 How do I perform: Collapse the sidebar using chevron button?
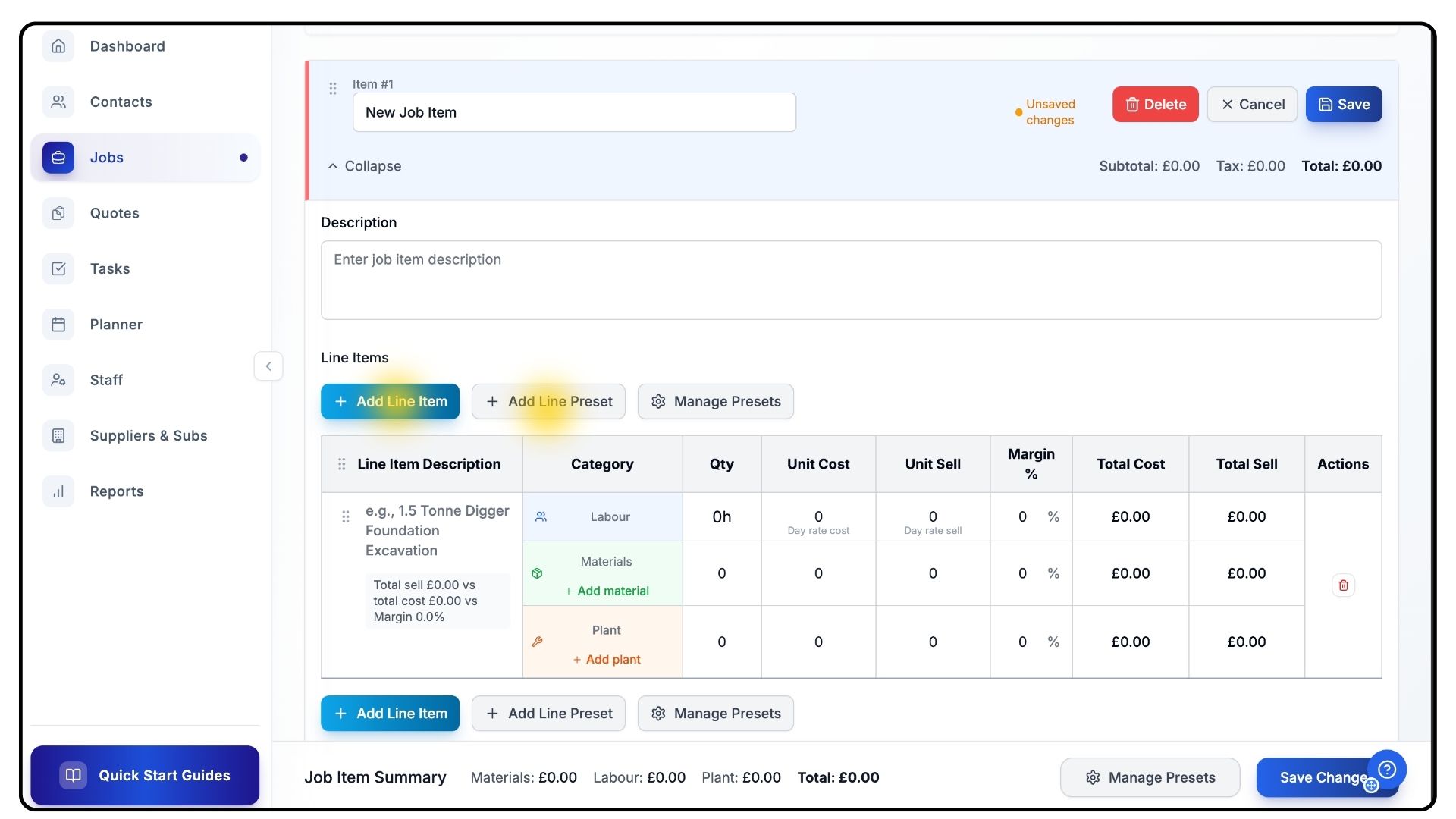click(x=268, y=366)
